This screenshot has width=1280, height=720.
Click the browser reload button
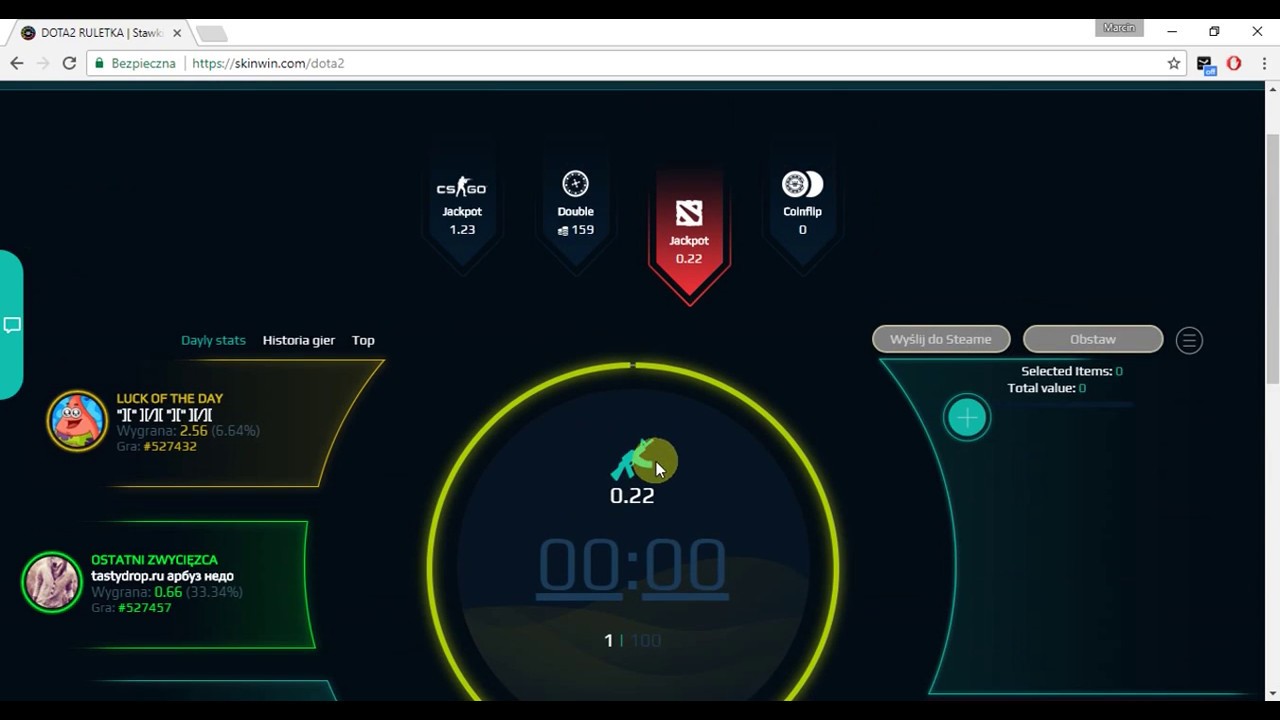pos(69,63)
